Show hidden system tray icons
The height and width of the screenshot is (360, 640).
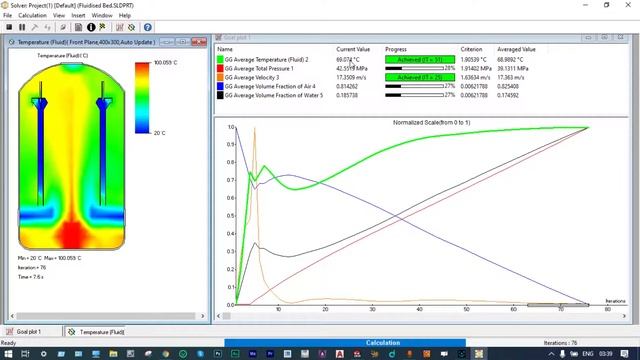coord(551,354)
